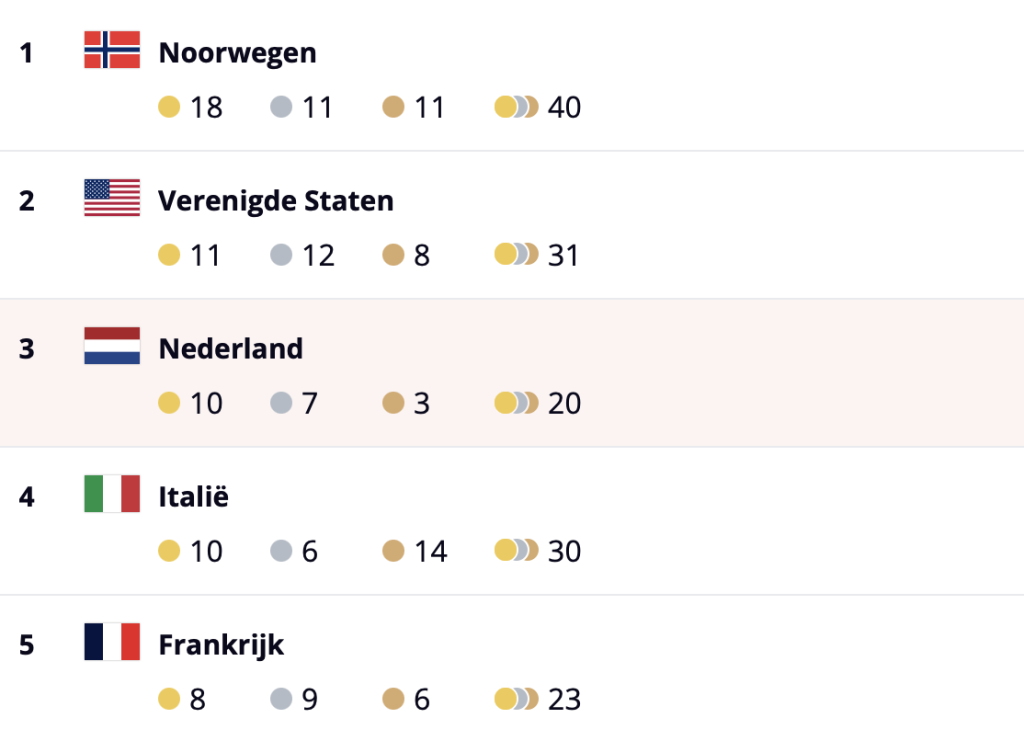
Task: Click Italië's bronze medal icon
Action: pyautogui.click(x=393, y=550)
